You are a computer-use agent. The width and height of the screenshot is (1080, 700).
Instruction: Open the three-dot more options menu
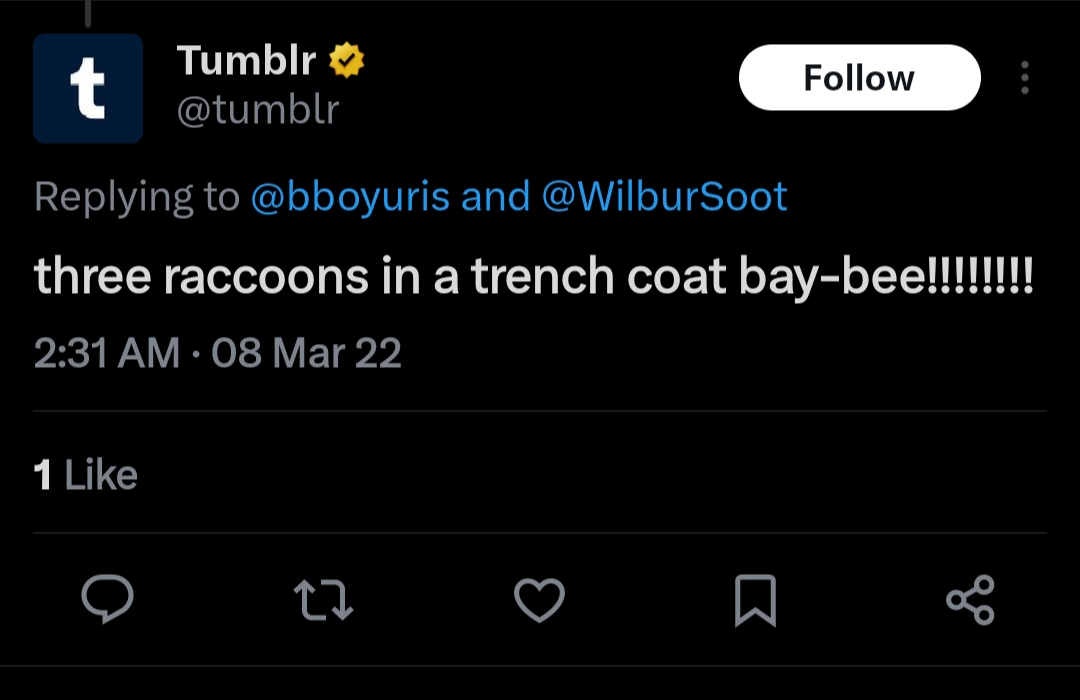click(1024, 78)
